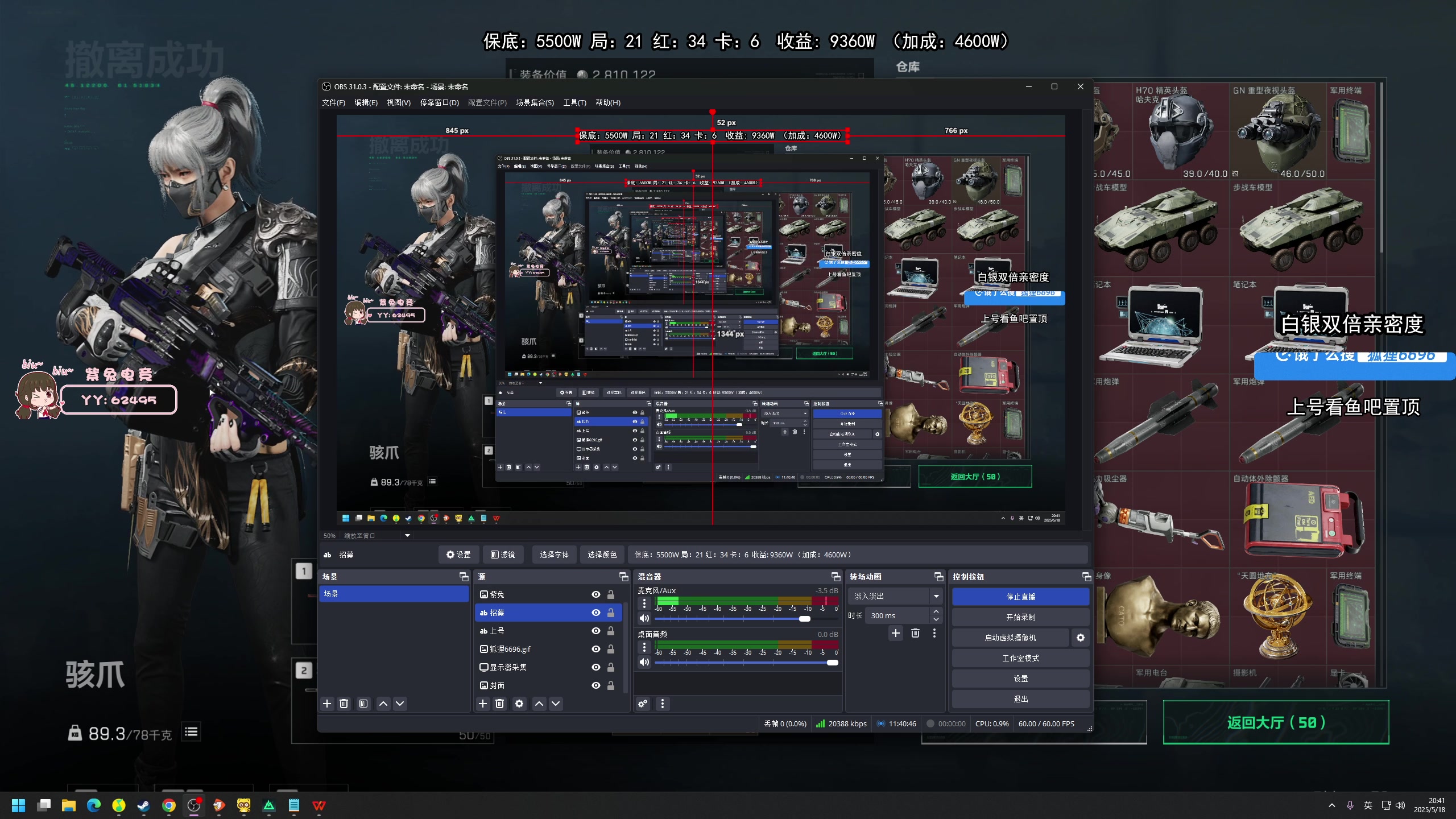The width and height of the screenshot is (1456, 819).
Task: Open 停靠窗口(D) menu
Action: 440,103
